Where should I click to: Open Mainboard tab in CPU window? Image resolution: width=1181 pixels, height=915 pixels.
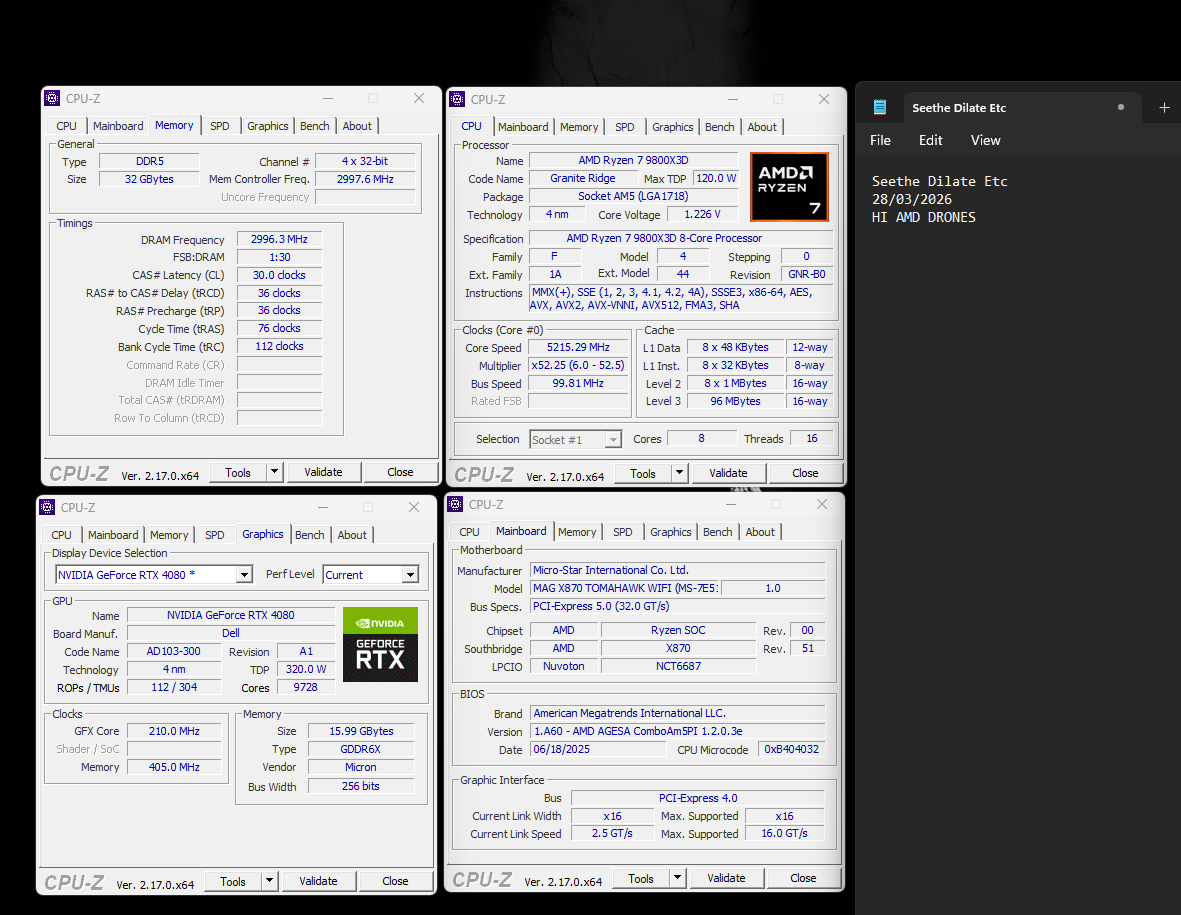(523, 127)
